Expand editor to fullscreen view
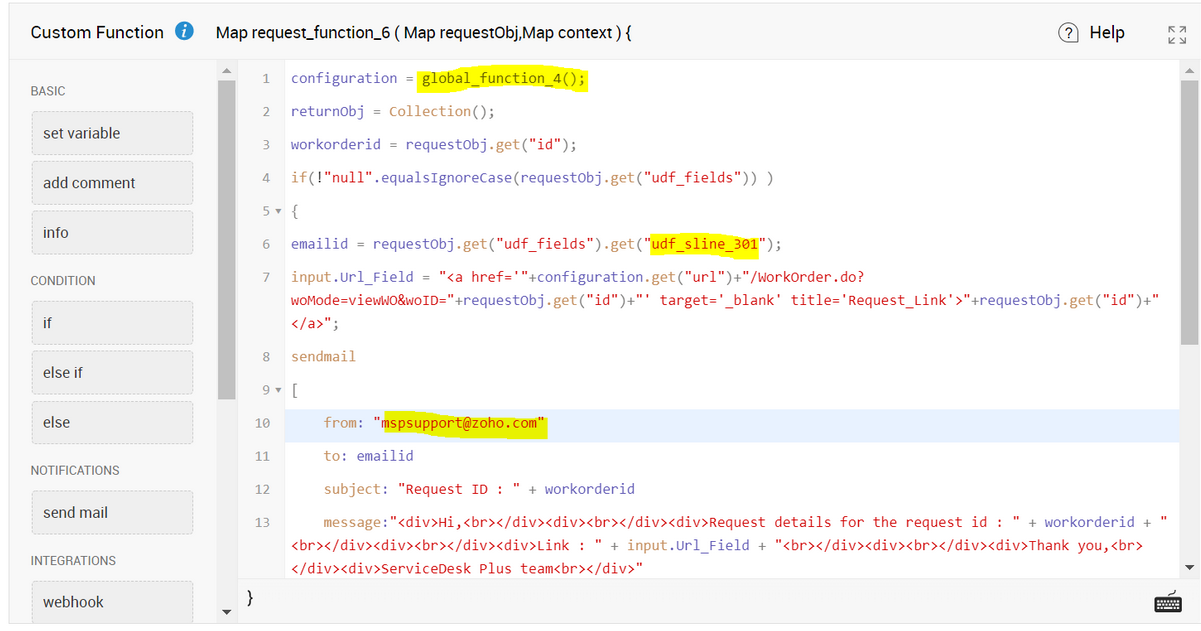The width and height of the screenshot is (1201, 631). (x=1175, y=34)
